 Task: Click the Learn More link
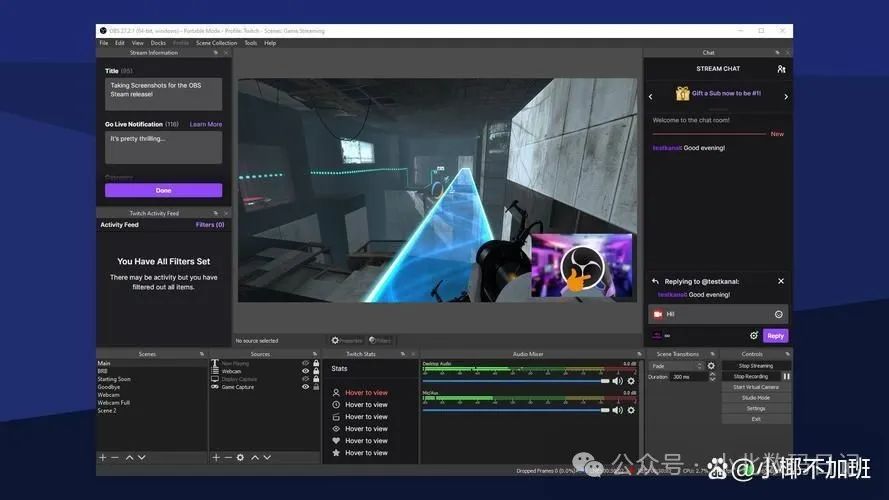click(206, 124)
